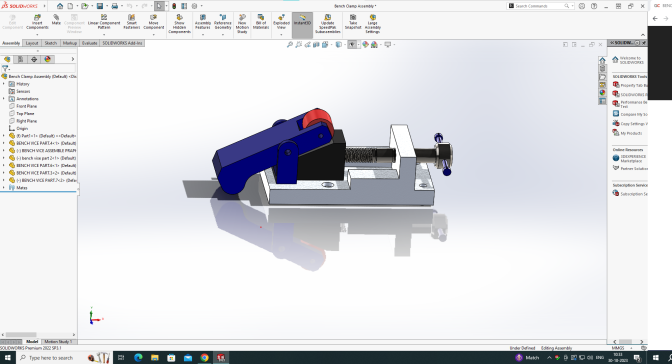This screenshot has height=364, width=672.
Task: Switch to FeatureManager design tree tab
Action: [7, 59]
